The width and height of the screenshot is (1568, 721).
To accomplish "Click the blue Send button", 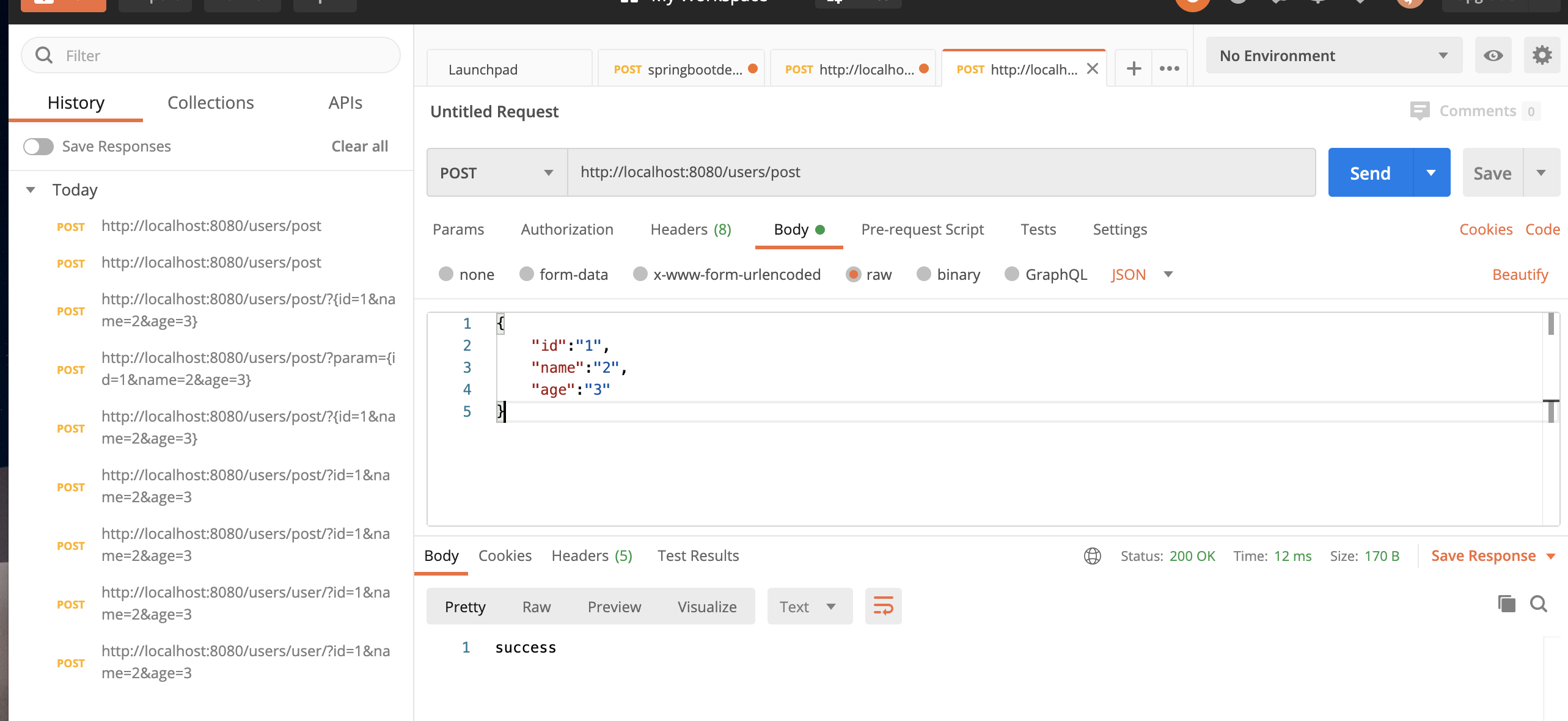I will tap(1370, 173).
